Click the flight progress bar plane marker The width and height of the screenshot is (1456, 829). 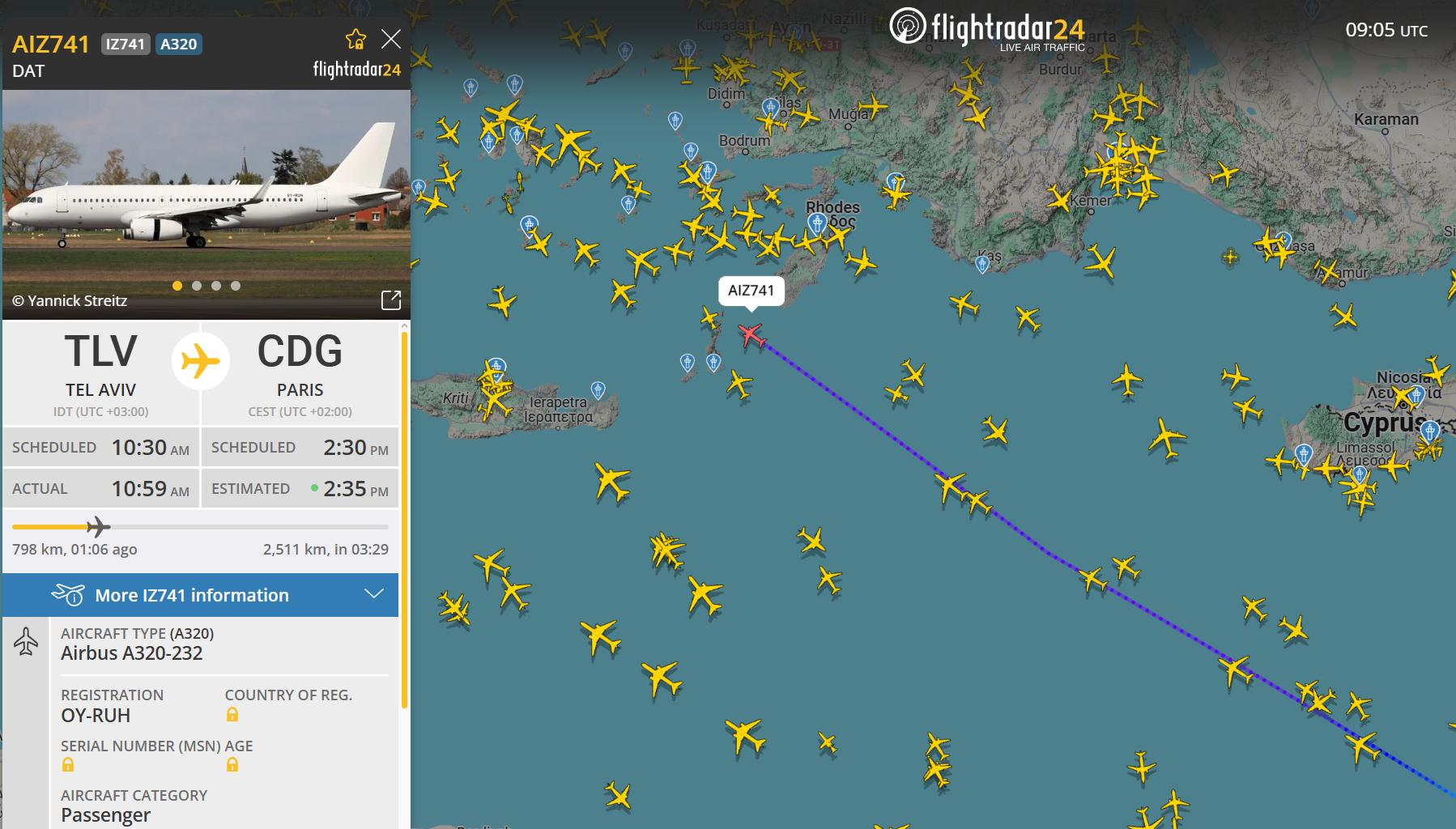pos(98,527)
